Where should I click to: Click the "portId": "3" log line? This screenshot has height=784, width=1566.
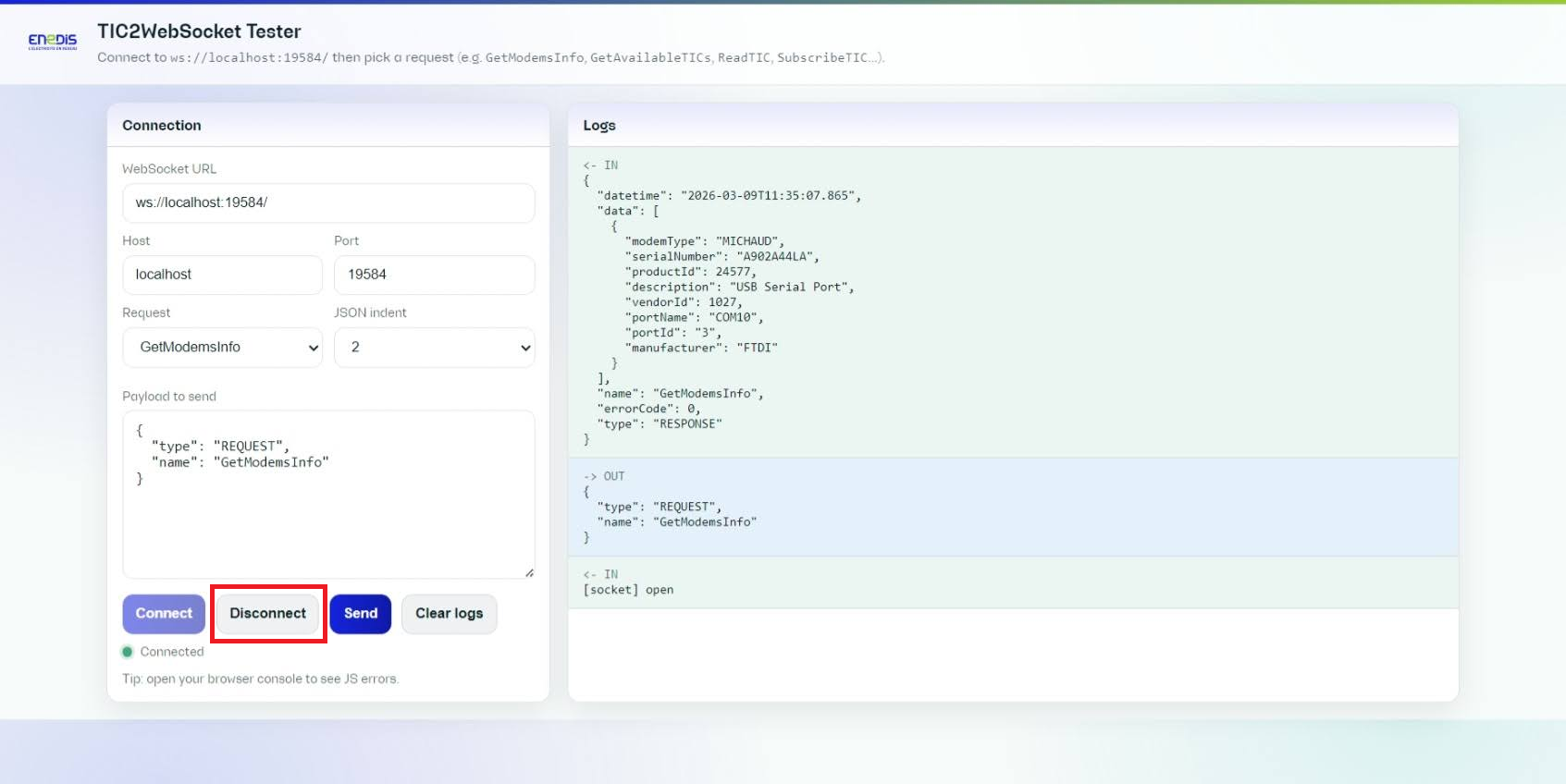click(672, 333)
